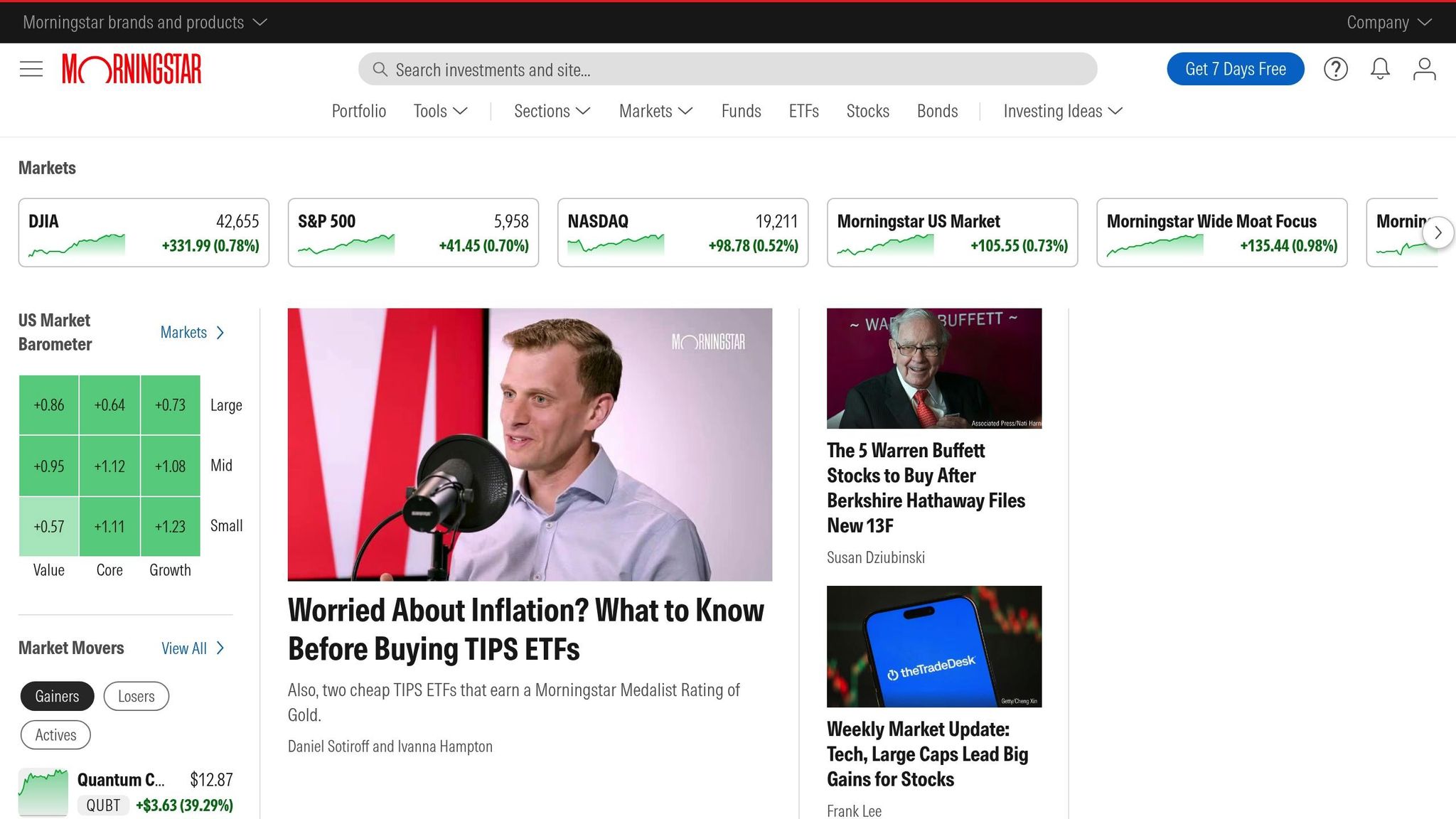Screen dimensions: 1456x819
Task: Click author Susan Dziubinski
Action: click(876, 557)
